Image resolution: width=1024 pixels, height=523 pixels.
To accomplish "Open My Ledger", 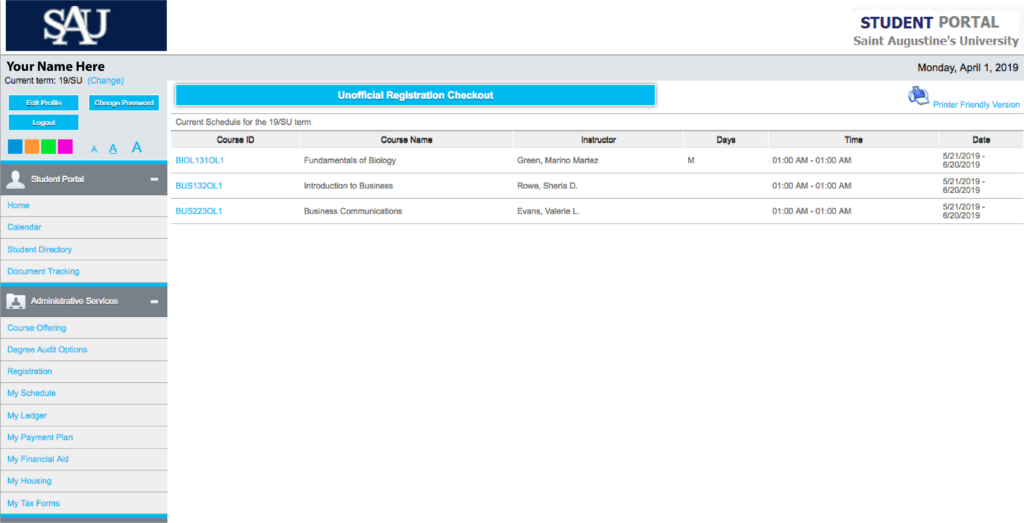I will pos(84,415).
